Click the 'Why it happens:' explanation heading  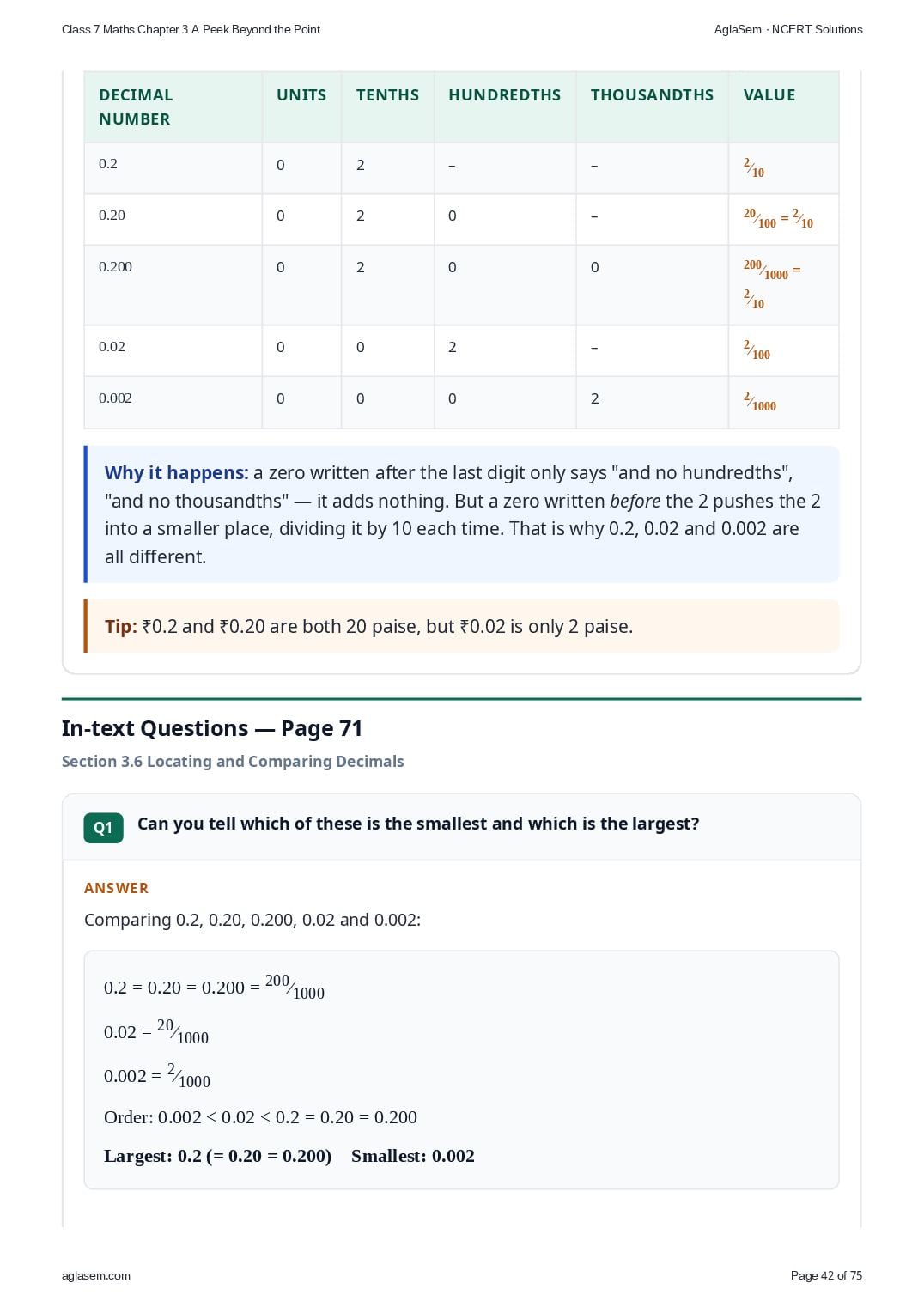tap(176, 473)
